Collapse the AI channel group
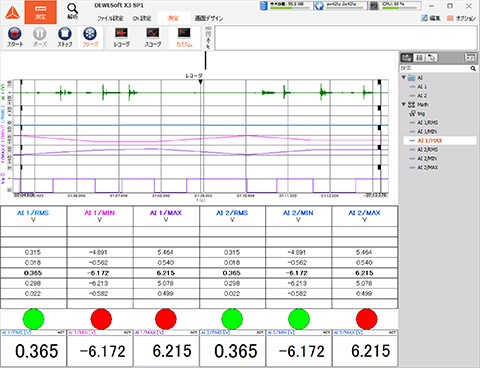 tap(404, 77)
